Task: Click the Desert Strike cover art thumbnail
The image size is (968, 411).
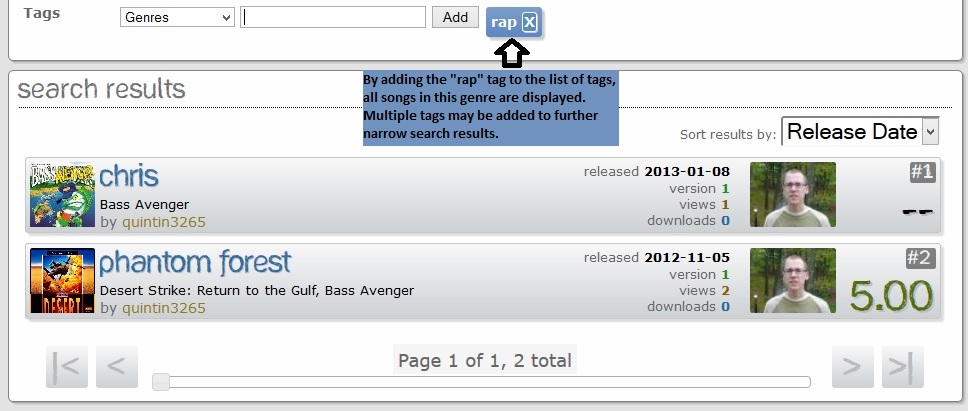Action: pyautogui.click(x=62, y=281)
